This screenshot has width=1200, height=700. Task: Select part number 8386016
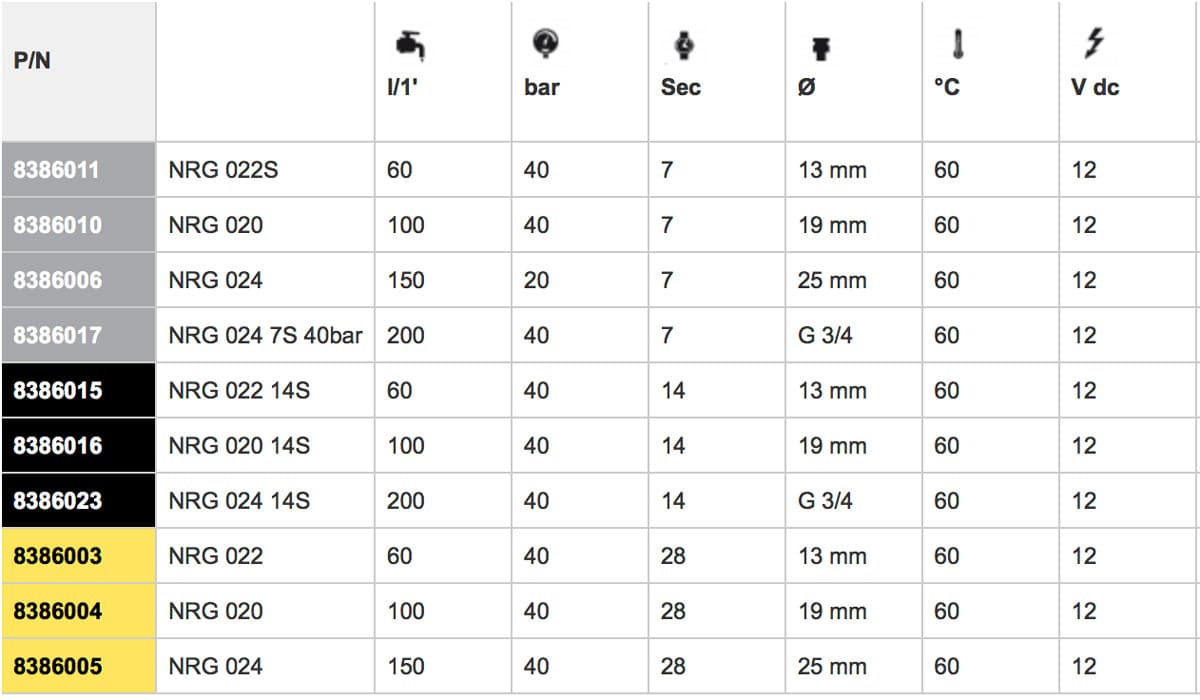(x=57, y=445)
